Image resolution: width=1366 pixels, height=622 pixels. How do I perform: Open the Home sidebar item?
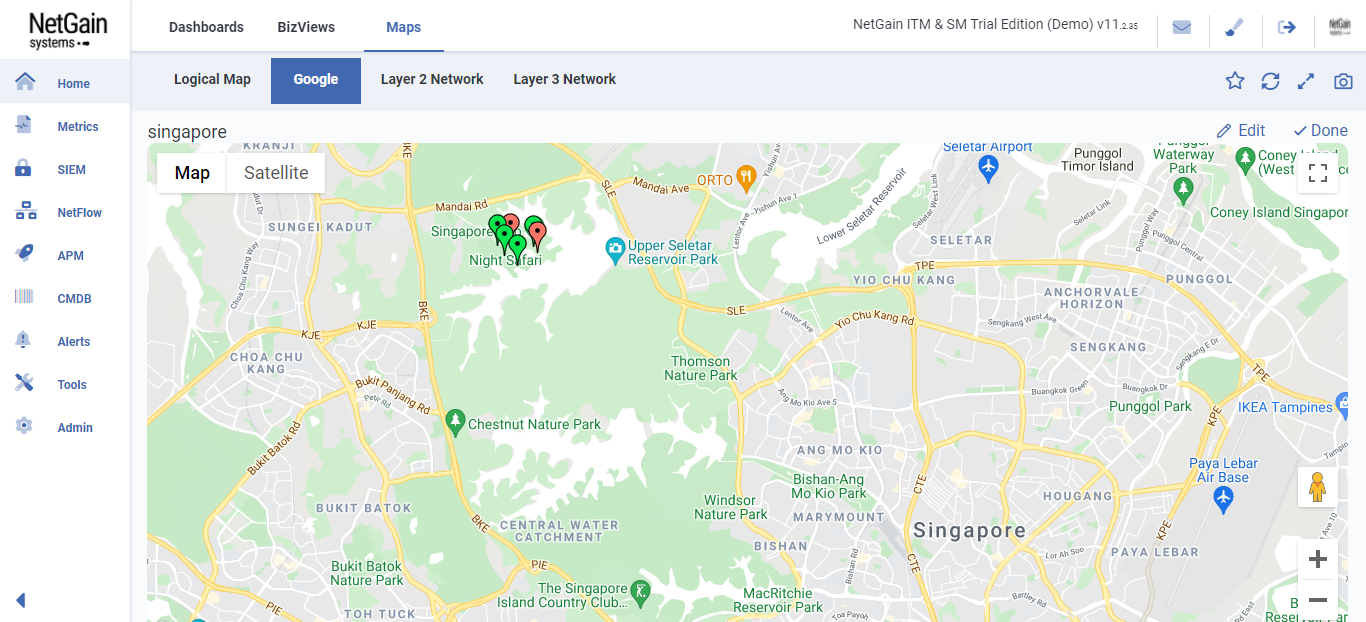click(x=65, y=83)
